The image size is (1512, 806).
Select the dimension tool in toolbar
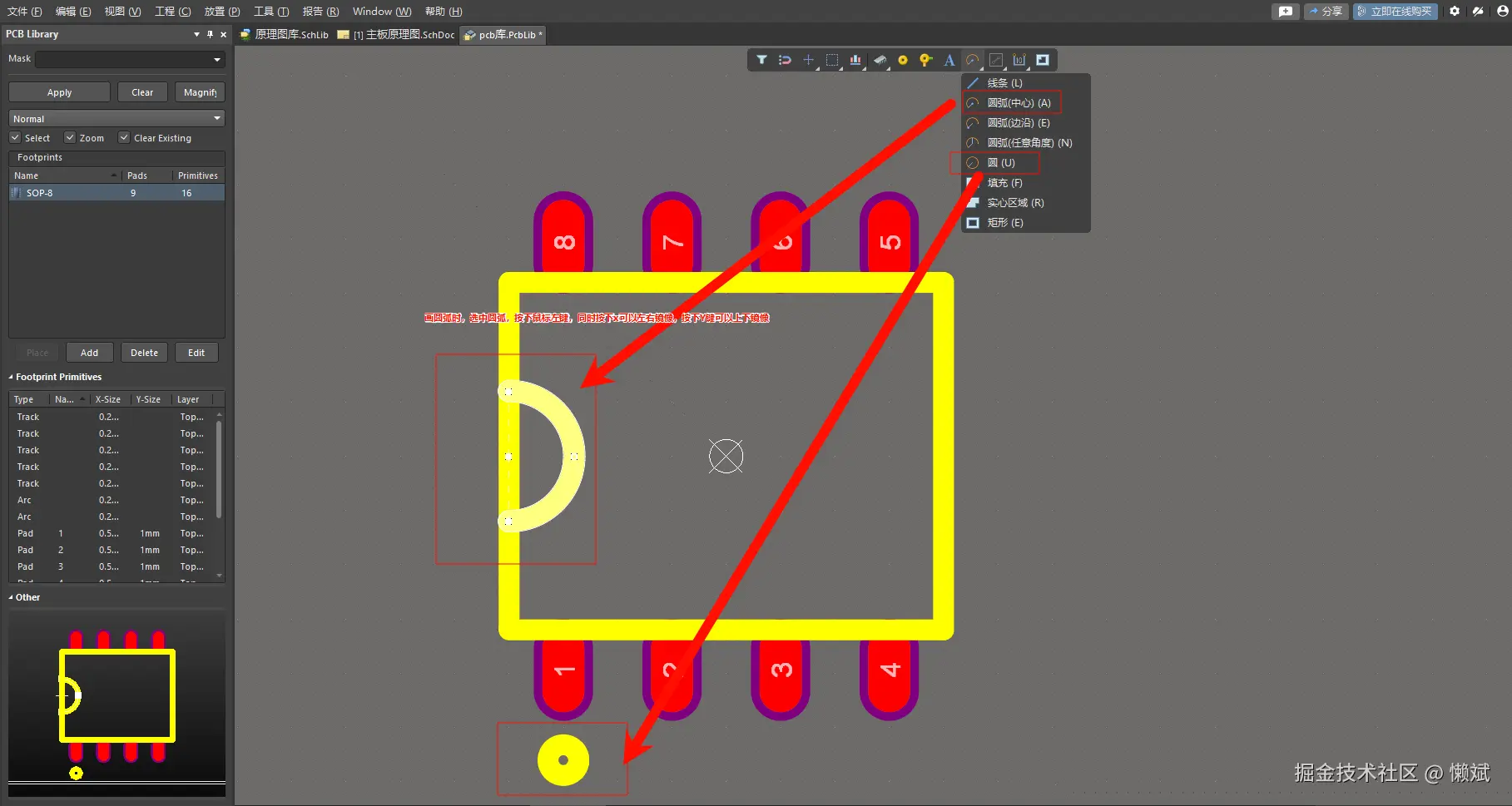1019,60
